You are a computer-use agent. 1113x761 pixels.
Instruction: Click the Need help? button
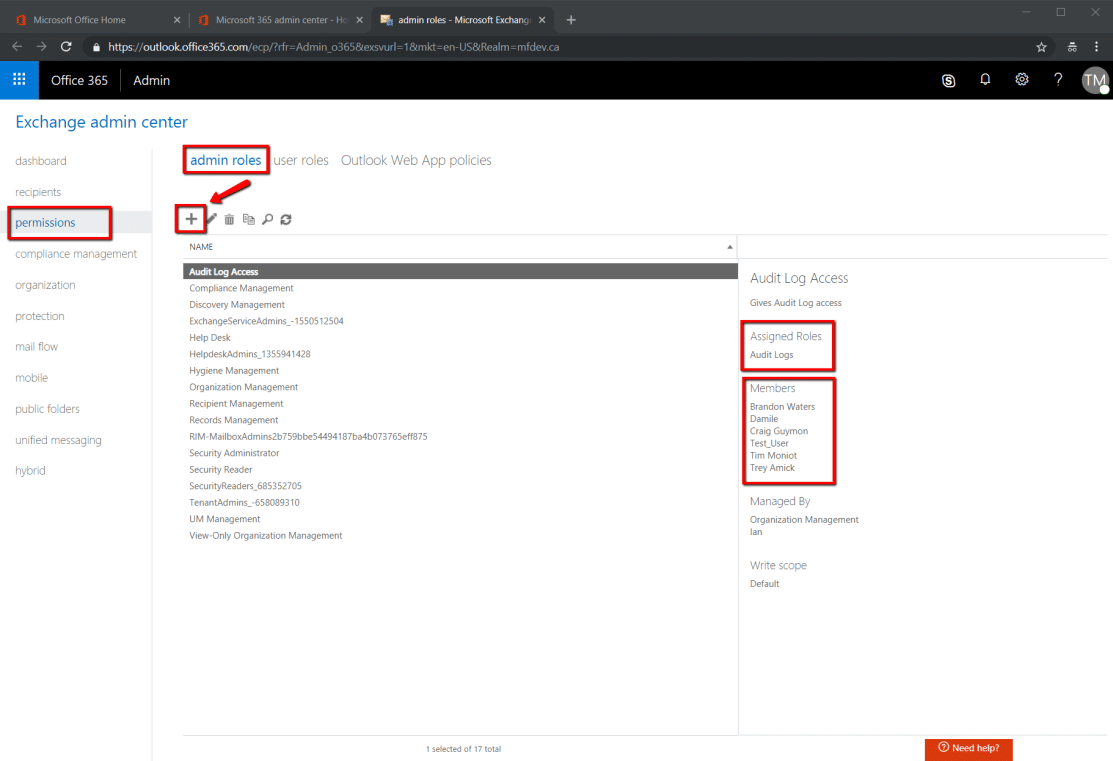click(968, 748)
